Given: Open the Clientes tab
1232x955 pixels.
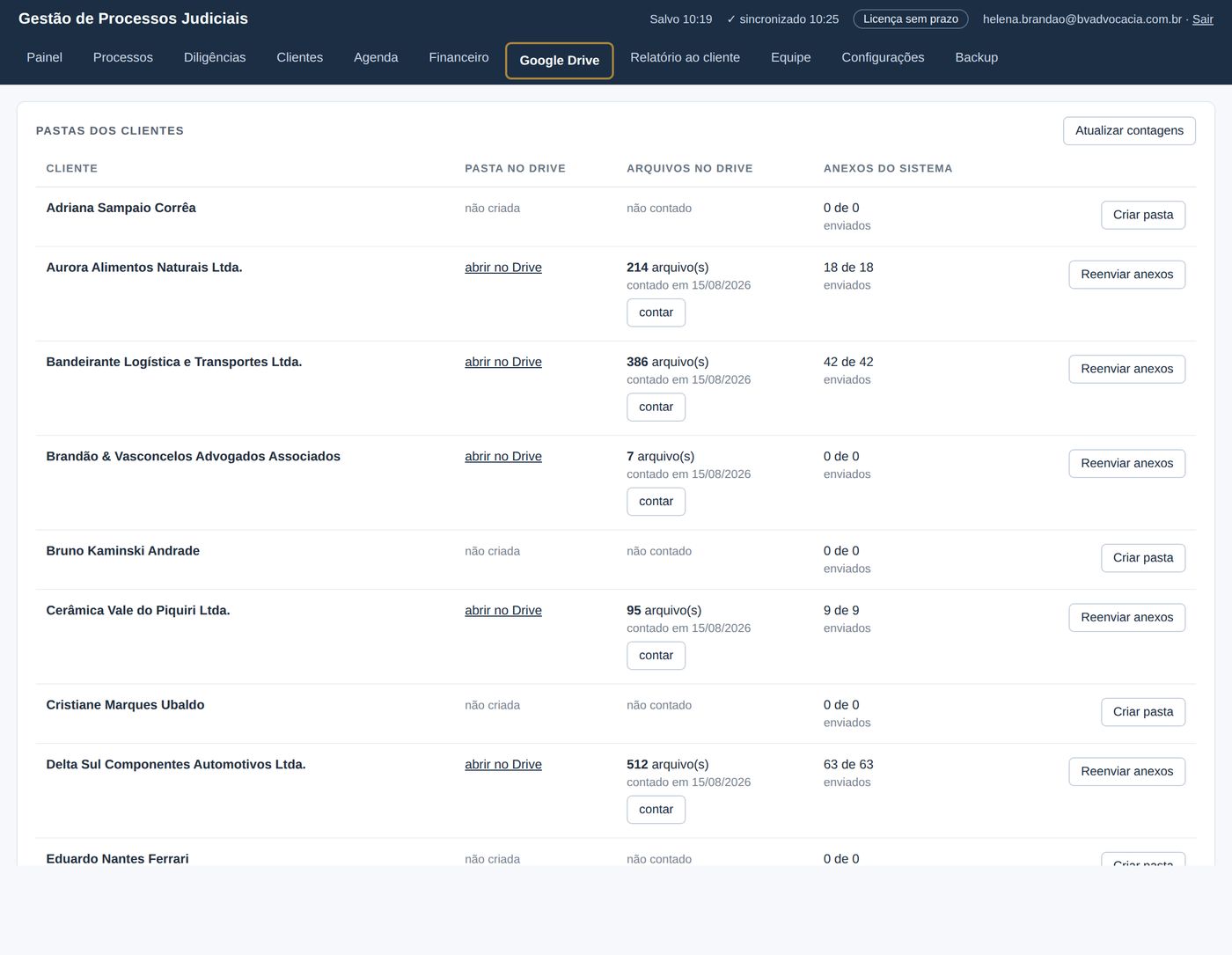Looking at the screenshot, I should tap(299, 57).
